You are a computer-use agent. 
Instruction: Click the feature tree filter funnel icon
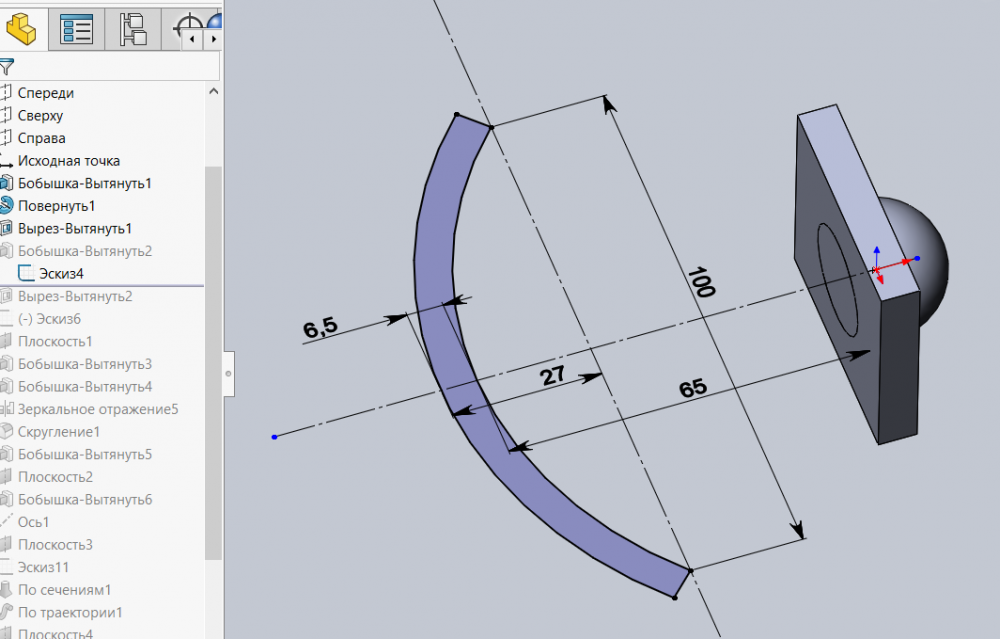pyautogui.click(x=7, y=67)
